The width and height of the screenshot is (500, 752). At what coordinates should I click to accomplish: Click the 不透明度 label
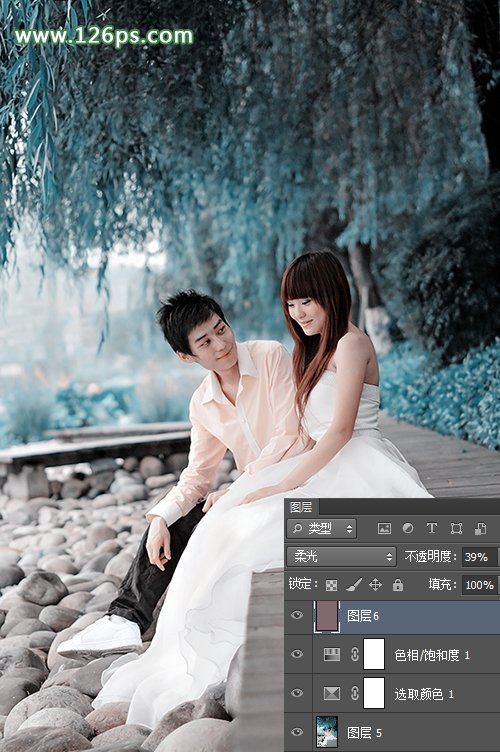click(x=430, y=556)
